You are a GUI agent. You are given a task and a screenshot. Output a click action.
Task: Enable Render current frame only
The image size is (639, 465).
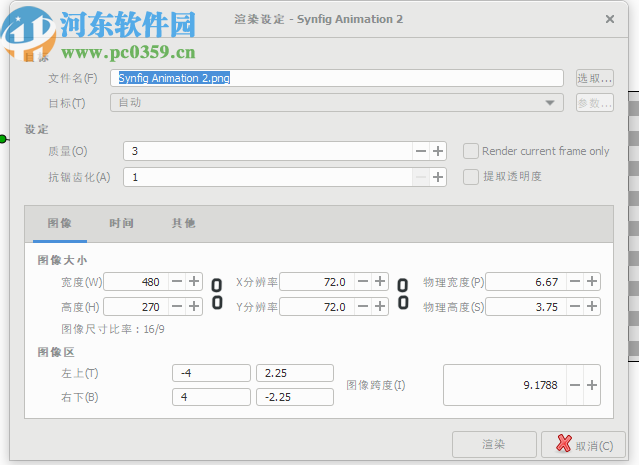[x=471, y=151]
